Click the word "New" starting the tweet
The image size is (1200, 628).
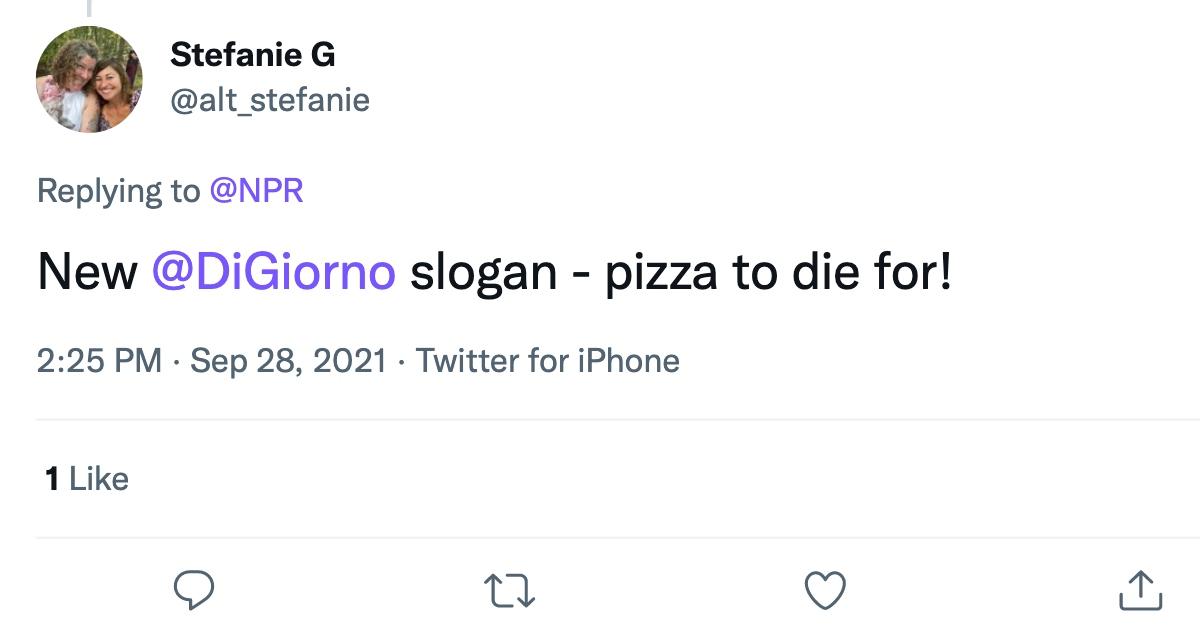click(87, 272)
